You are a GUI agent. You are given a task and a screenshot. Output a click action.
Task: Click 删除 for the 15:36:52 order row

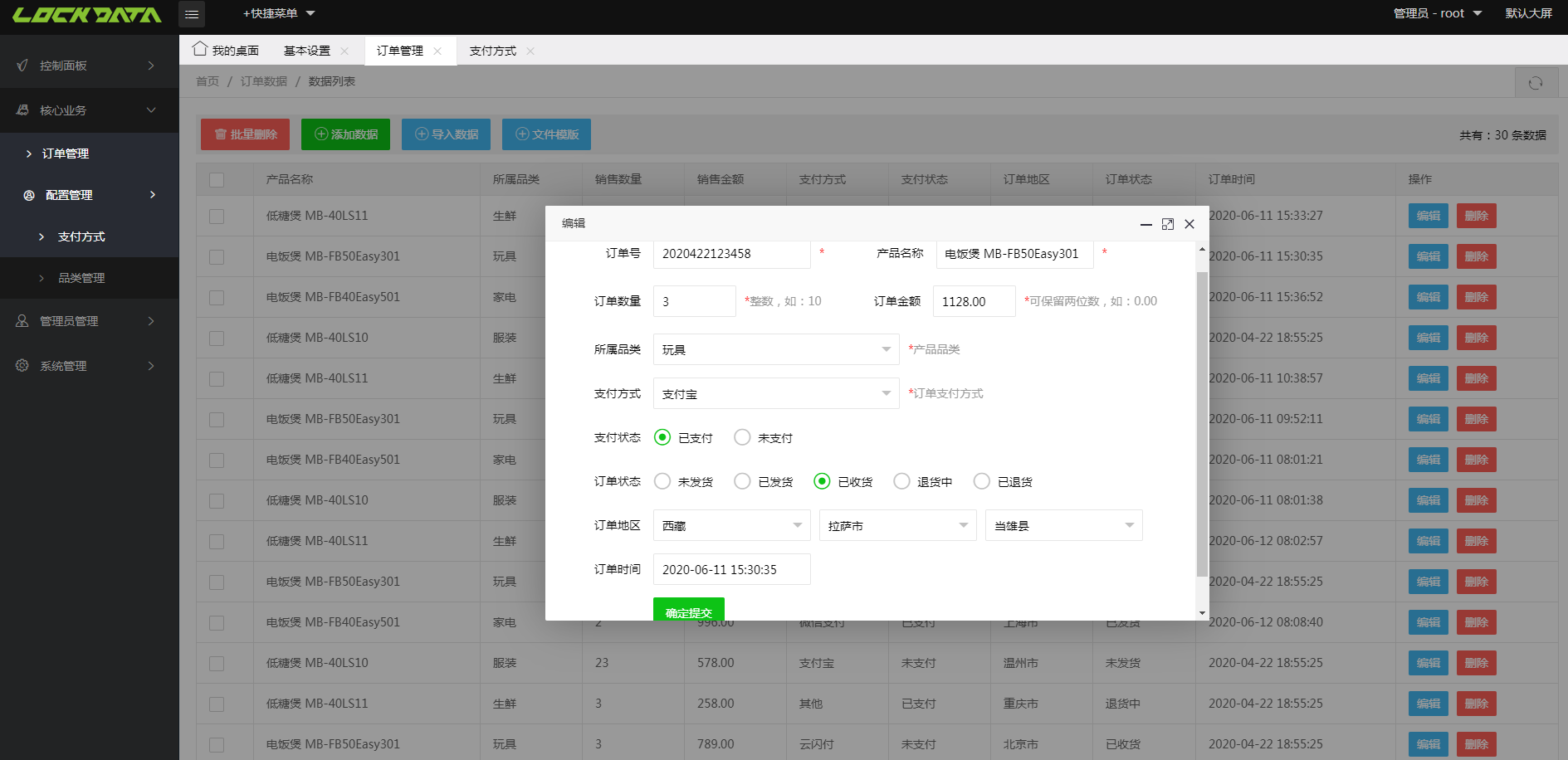click(1477, 297)
